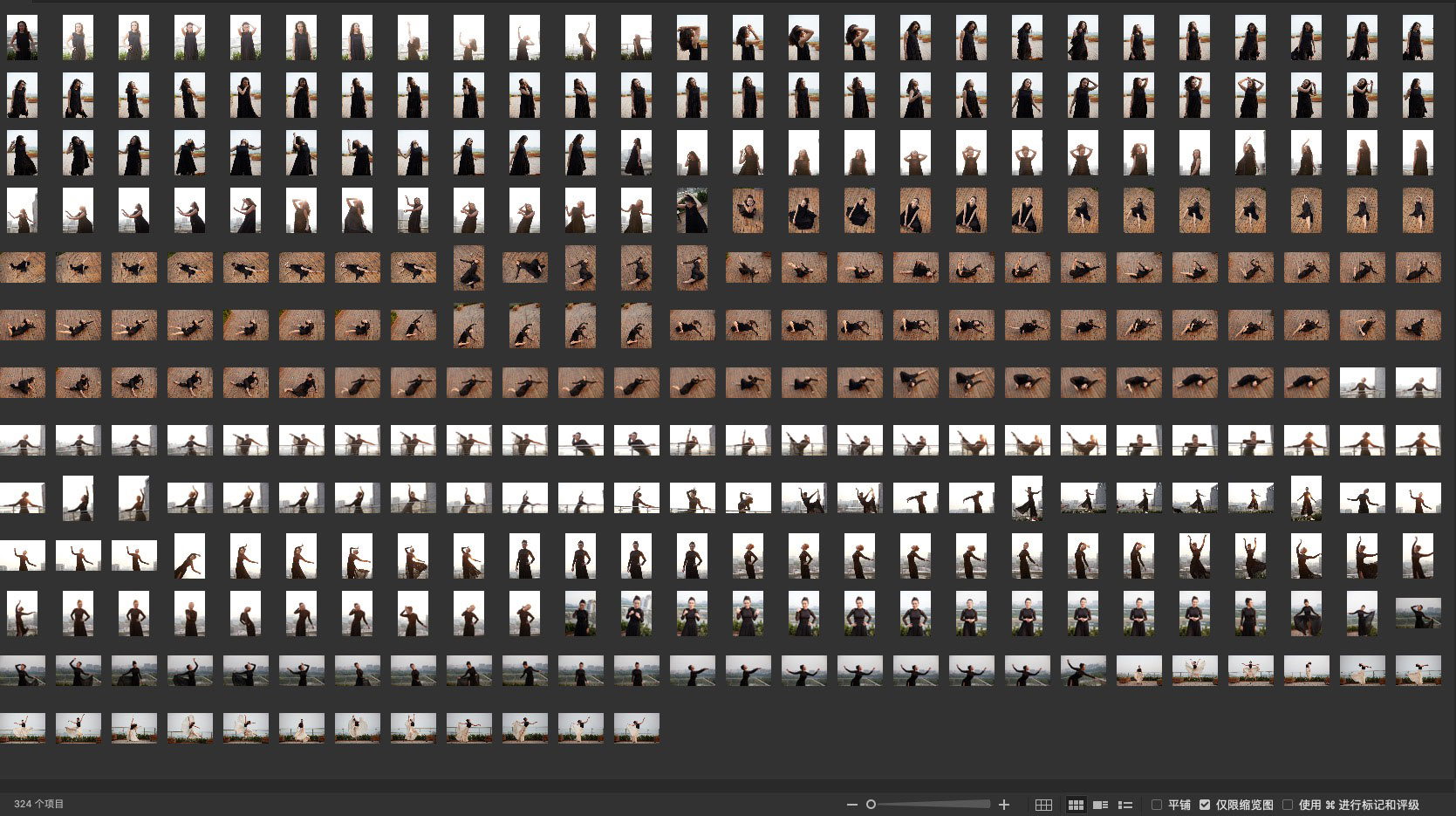Screen dimensions: 1456x816
Task: Enable the 平铺 checkbox
Action: 1157,805
